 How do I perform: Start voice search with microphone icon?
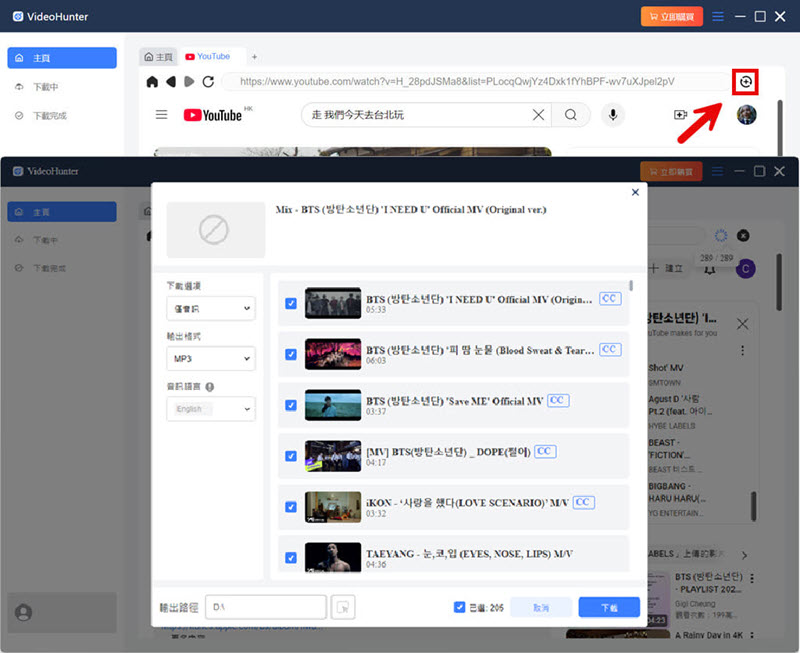613,115
